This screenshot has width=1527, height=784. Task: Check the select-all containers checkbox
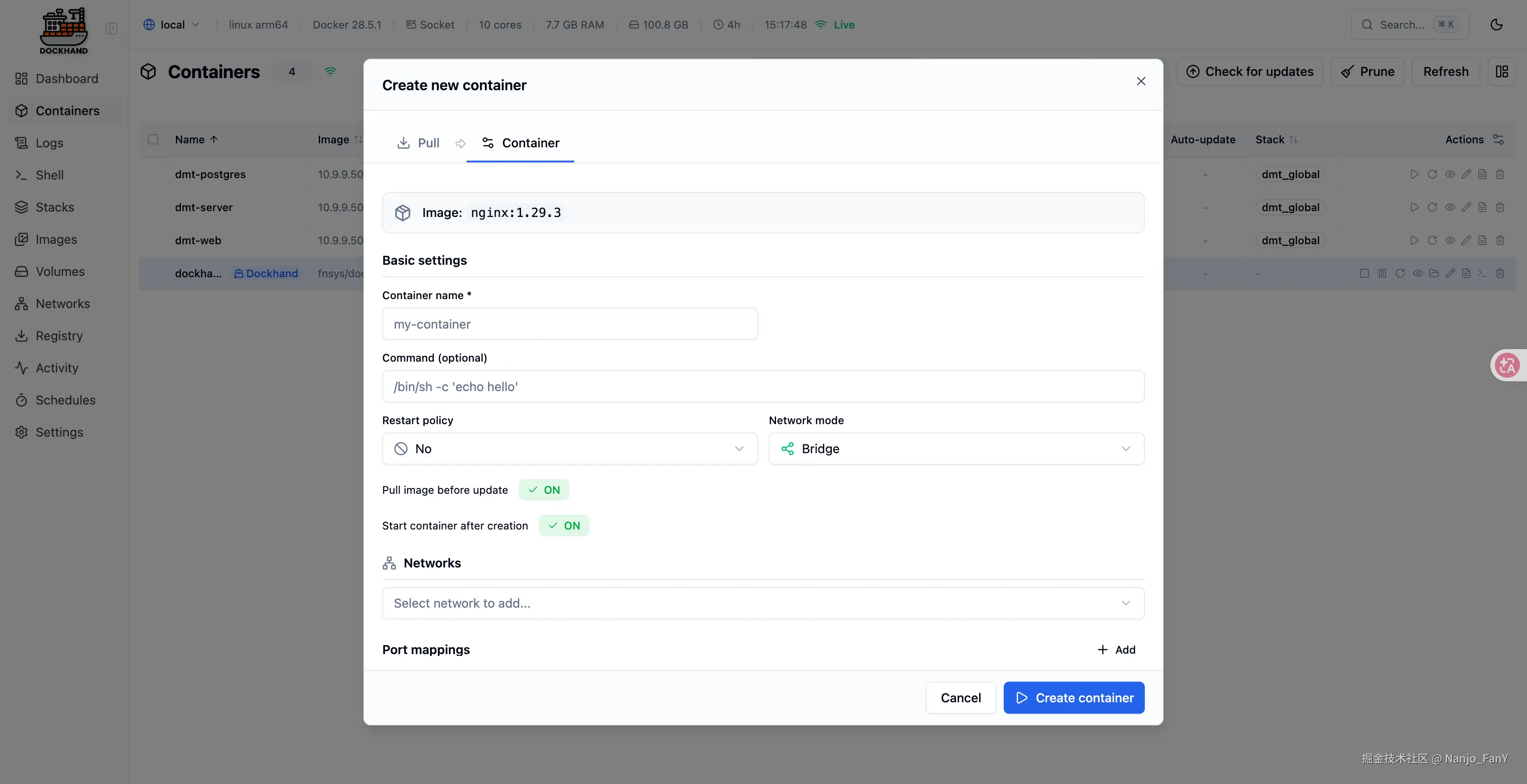coord(153,139)
